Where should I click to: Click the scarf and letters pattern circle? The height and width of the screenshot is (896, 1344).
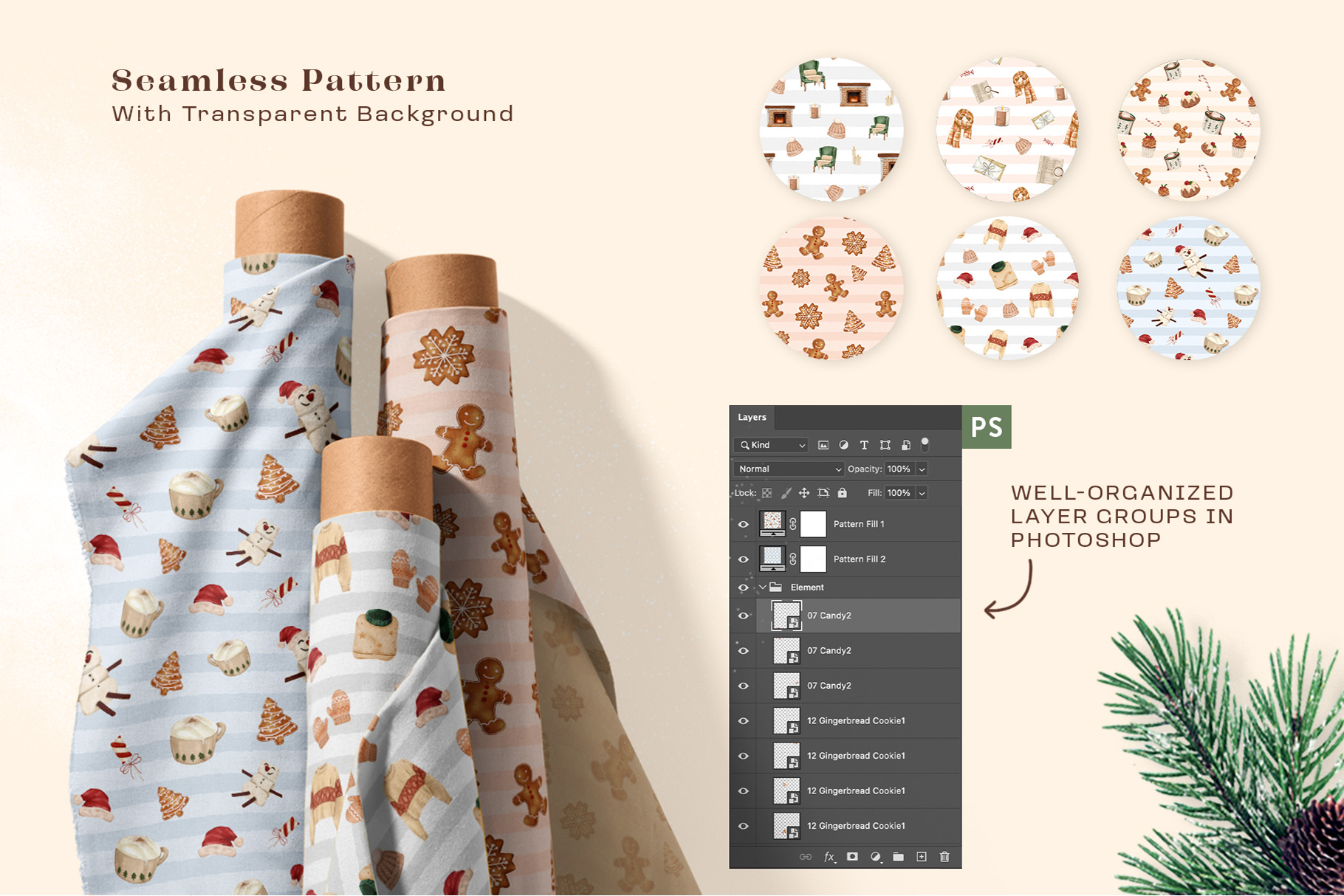click(1007, 129)
